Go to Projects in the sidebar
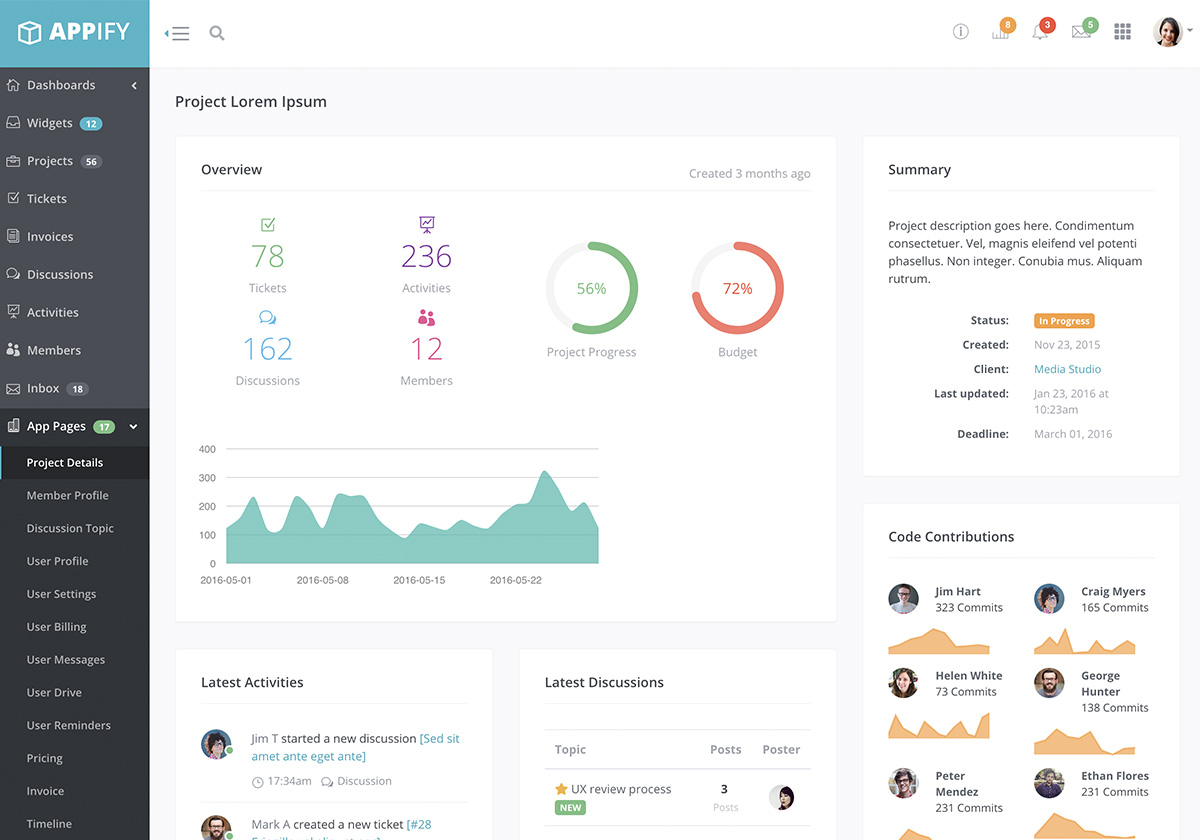Viewport: 1200px width, 840px height. [x=50, y=161]
